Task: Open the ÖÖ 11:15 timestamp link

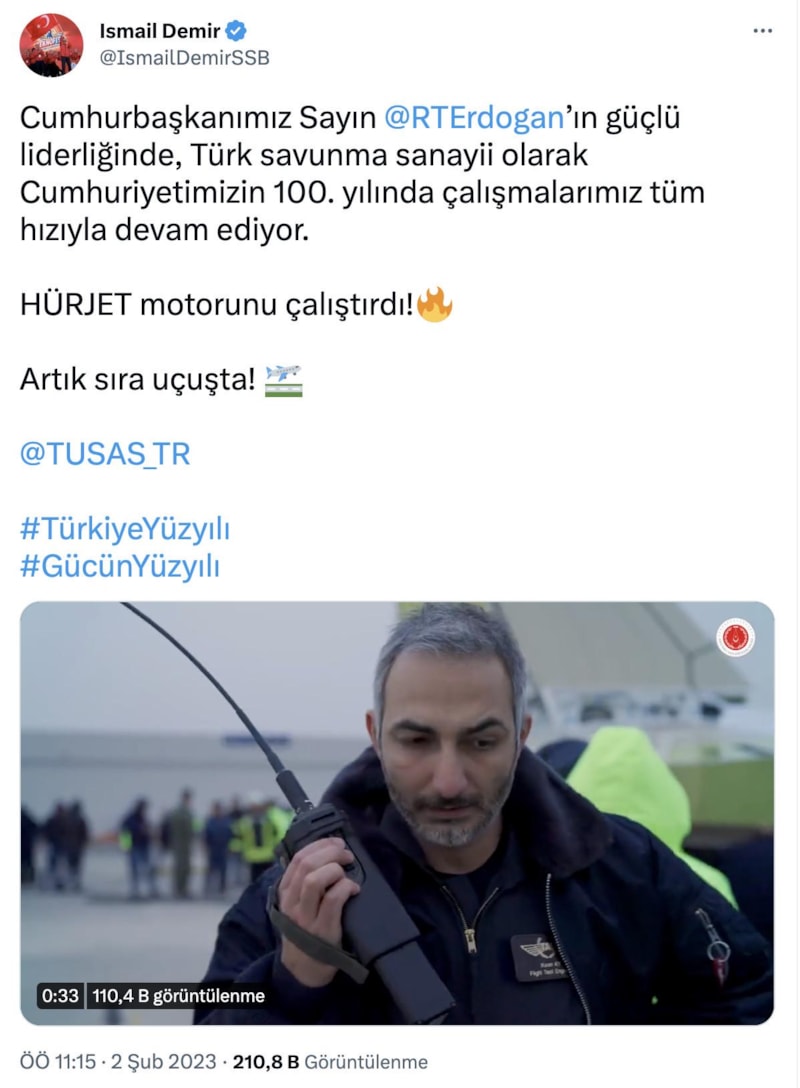Action: coord(58,1062)
